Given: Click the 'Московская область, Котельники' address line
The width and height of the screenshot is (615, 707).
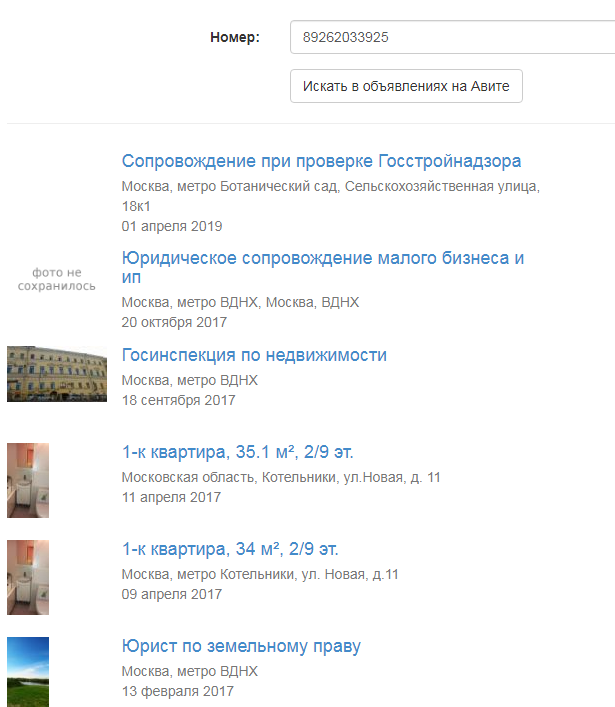Looking at the screenshot, I should coord(280,478).
